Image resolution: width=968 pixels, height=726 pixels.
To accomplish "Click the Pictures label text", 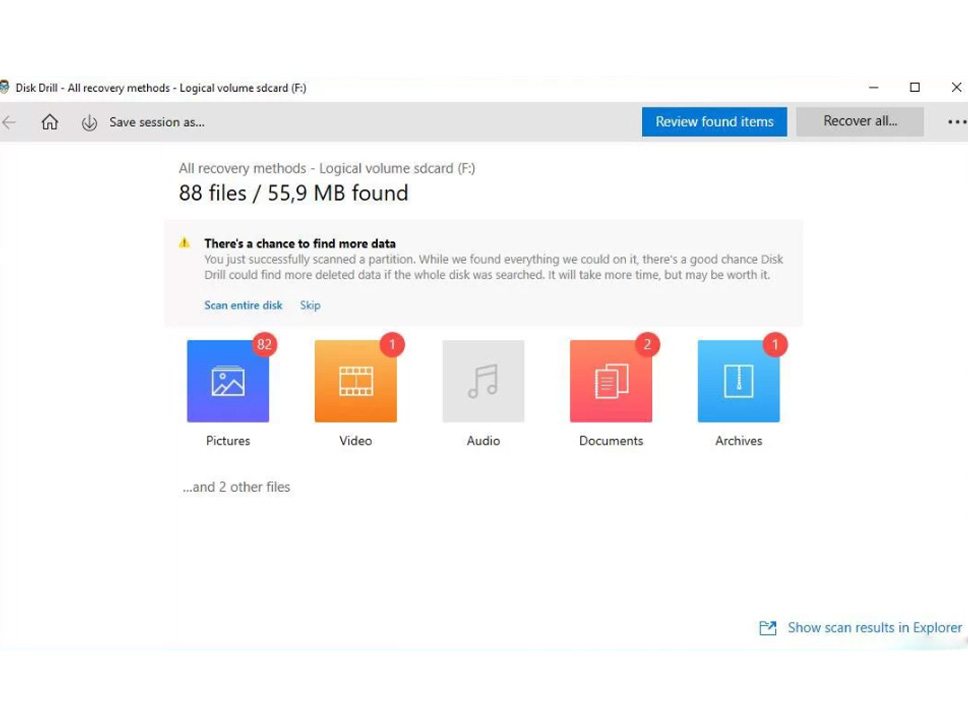I will coord(228,441).
